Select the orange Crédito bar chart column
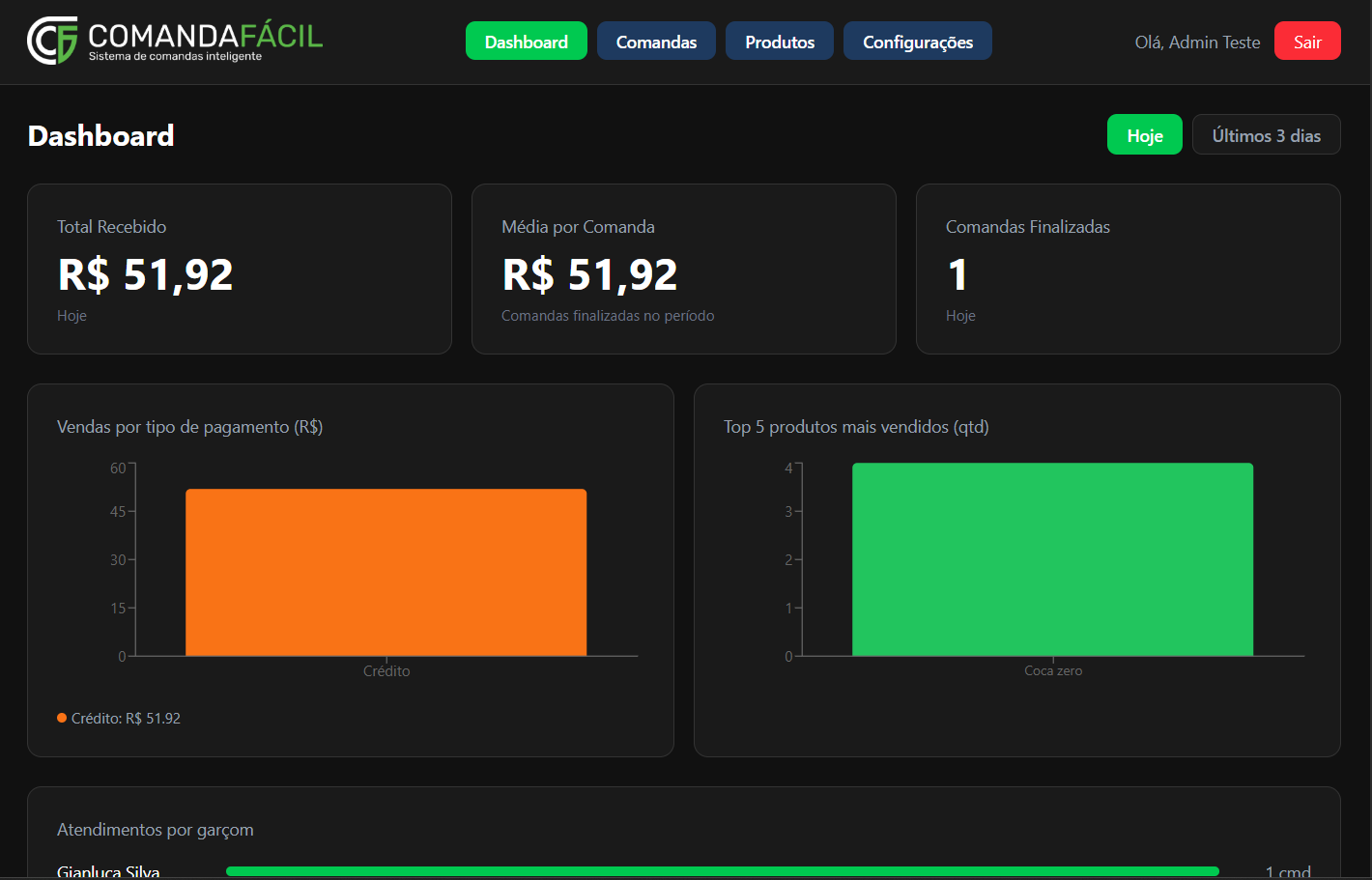This screenshot has height=880, width=1372. point(386,570)
